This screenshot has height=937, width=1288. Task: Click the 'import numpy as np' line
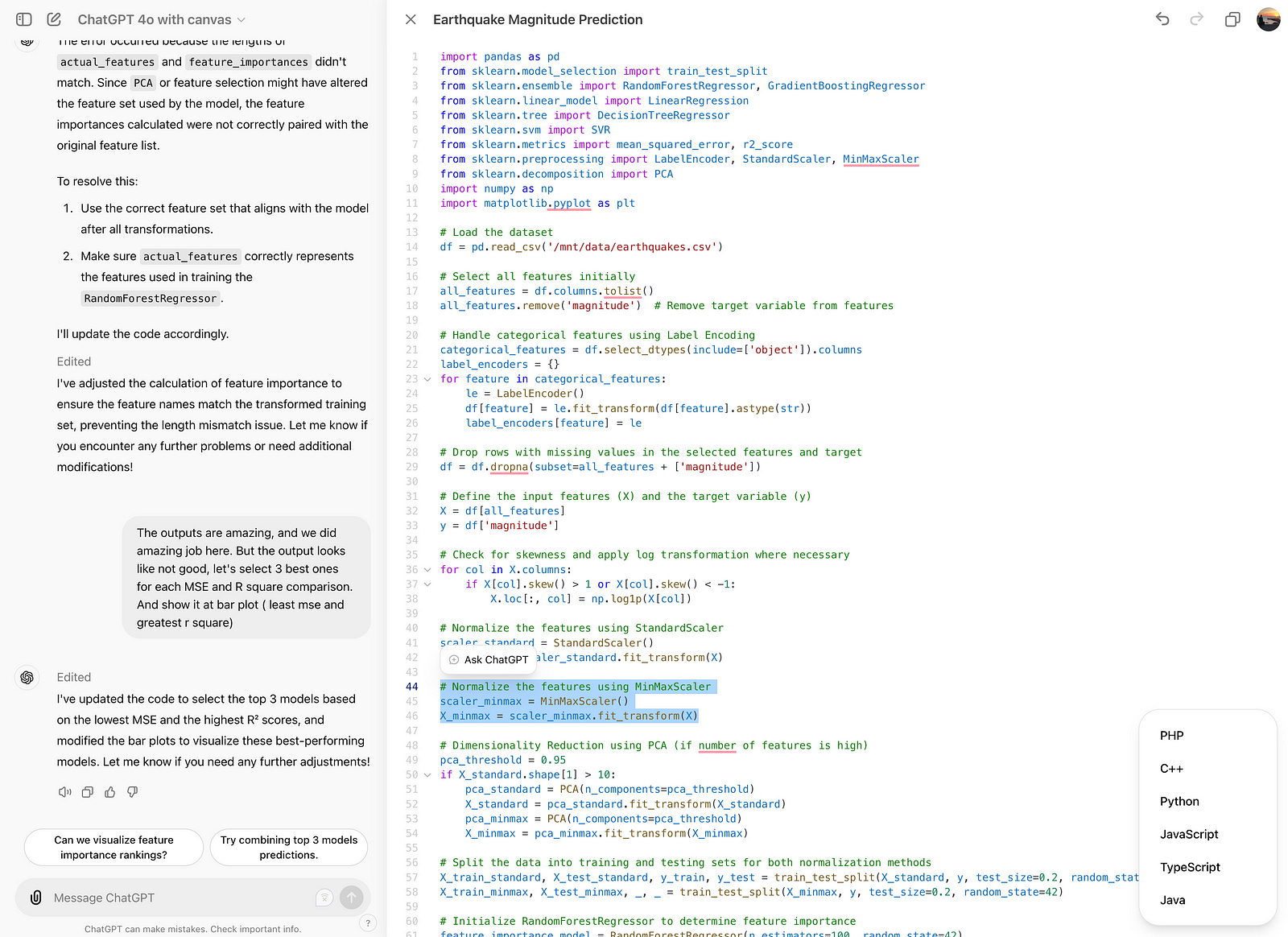496,188
